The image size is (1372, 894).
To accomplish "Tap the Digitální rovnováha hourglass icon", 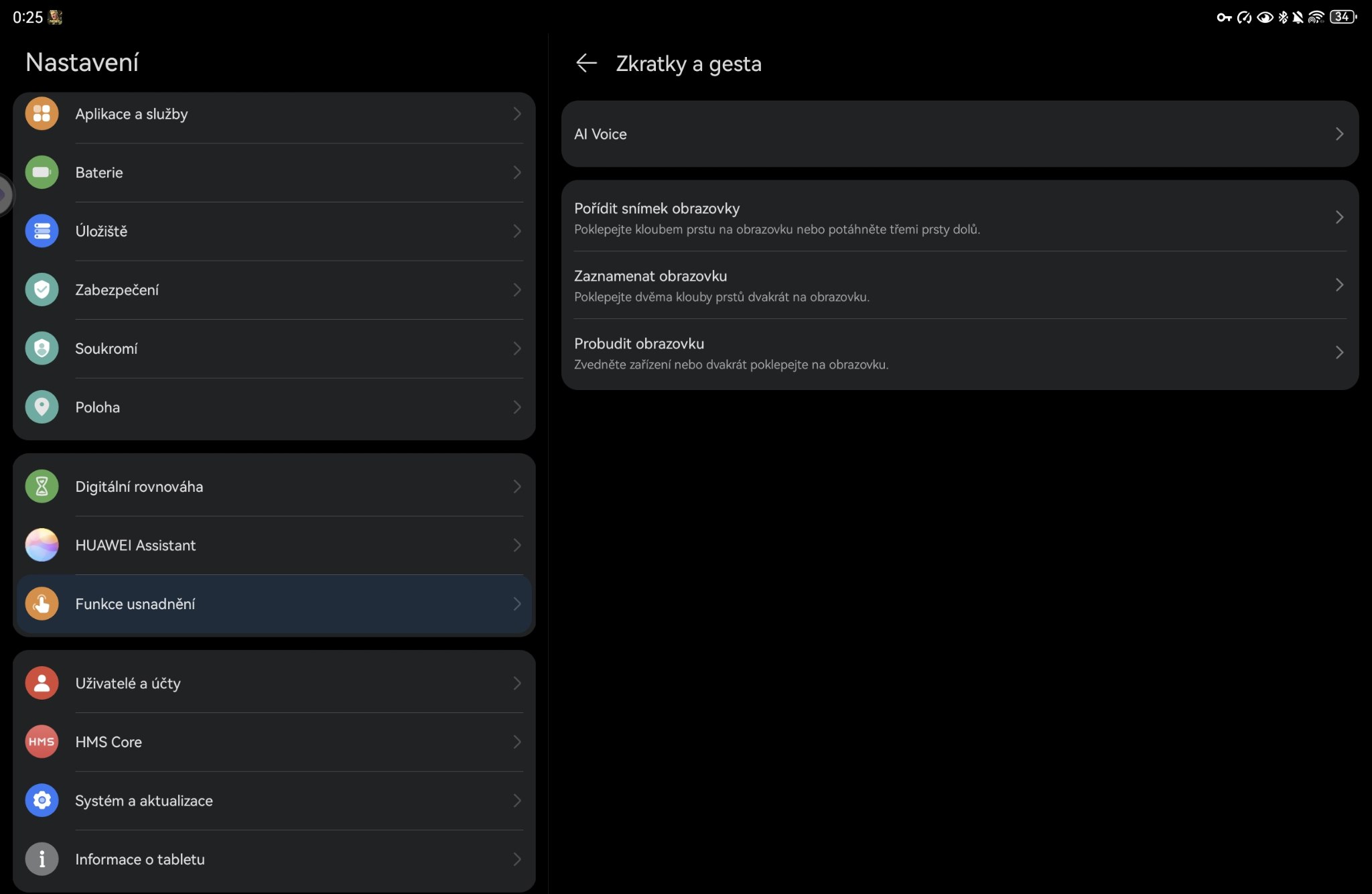I will [42, 487].
